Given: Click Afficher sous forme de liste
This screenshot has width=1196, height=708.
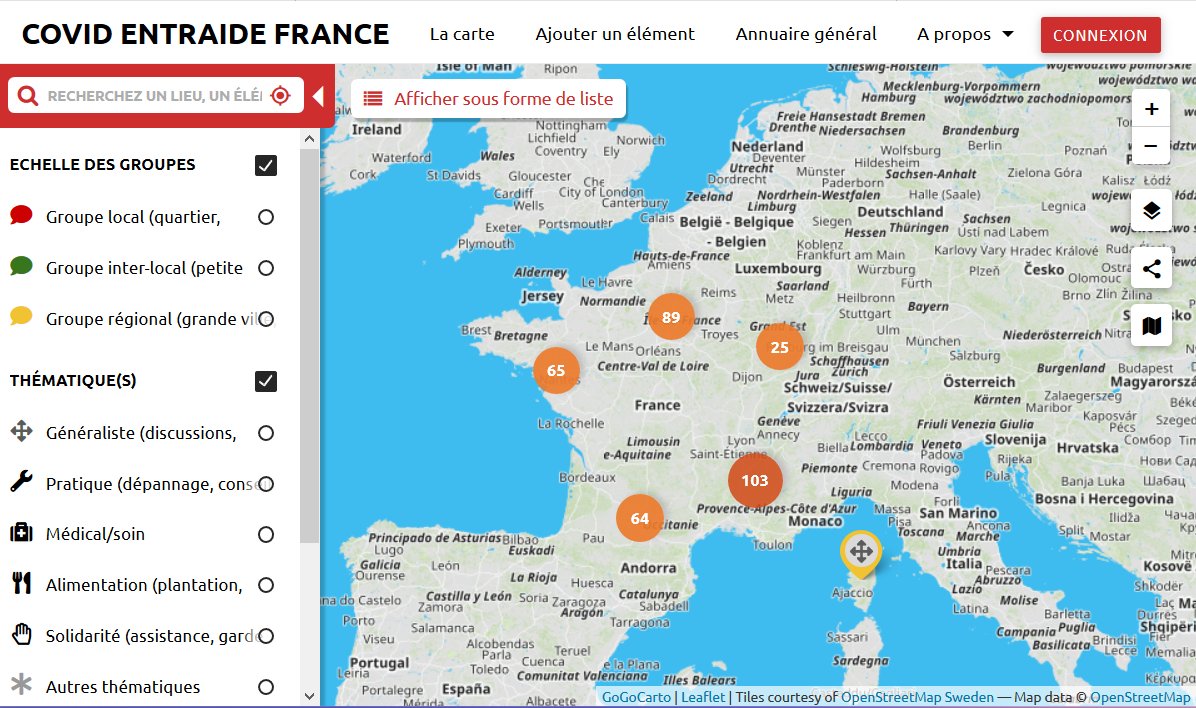Looking at the screenshot, I should coord(488,98).
